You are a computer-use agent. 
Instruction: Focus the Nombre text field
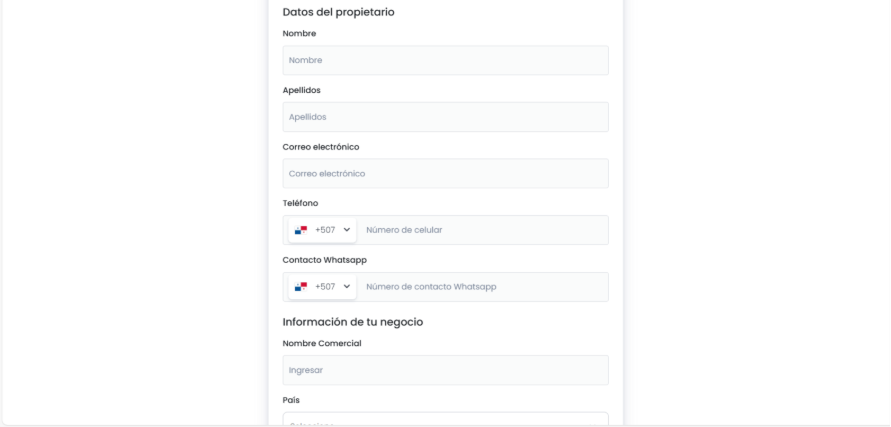click(x=445, y=60)
